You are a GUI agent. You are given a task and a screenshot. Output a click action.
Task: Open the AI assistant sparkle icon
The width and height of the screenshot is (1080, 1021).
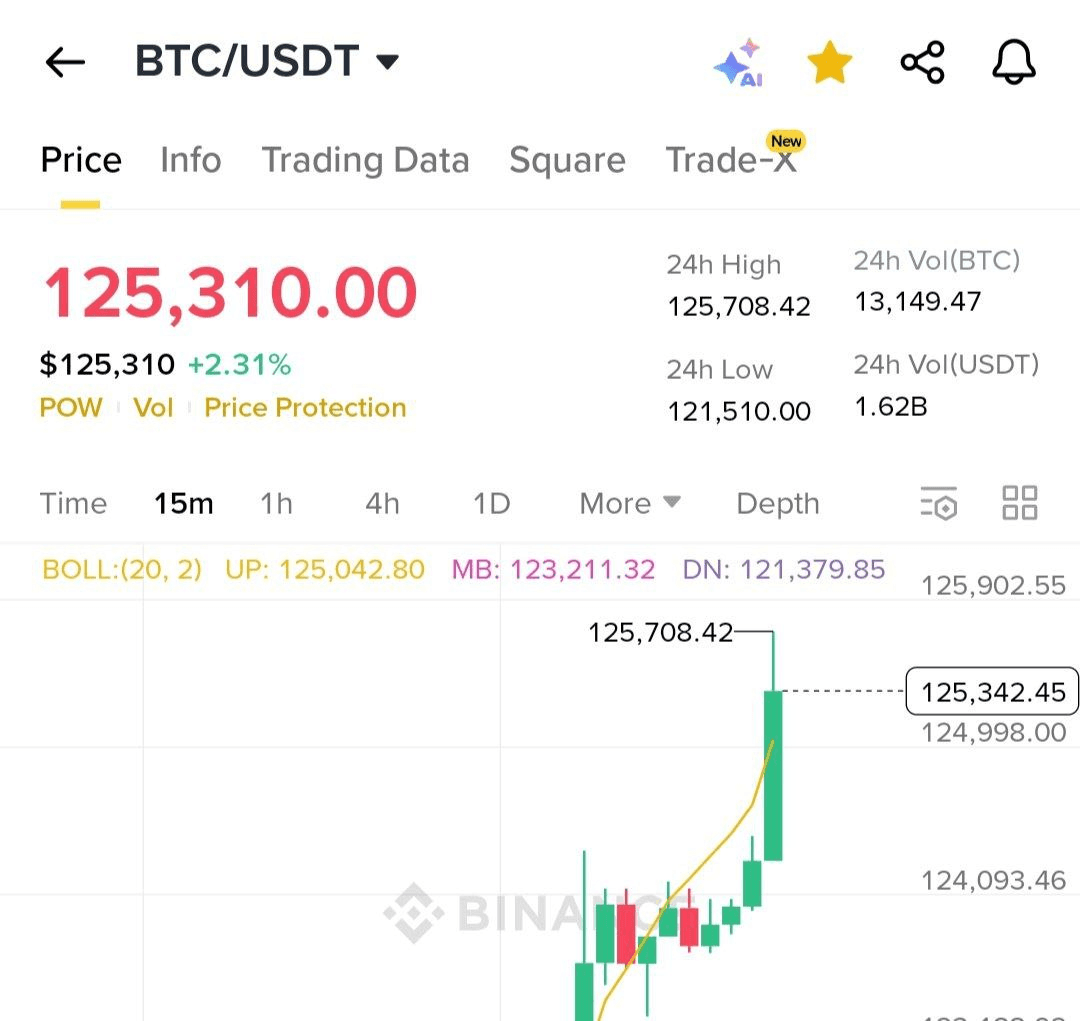pos(739,63)
